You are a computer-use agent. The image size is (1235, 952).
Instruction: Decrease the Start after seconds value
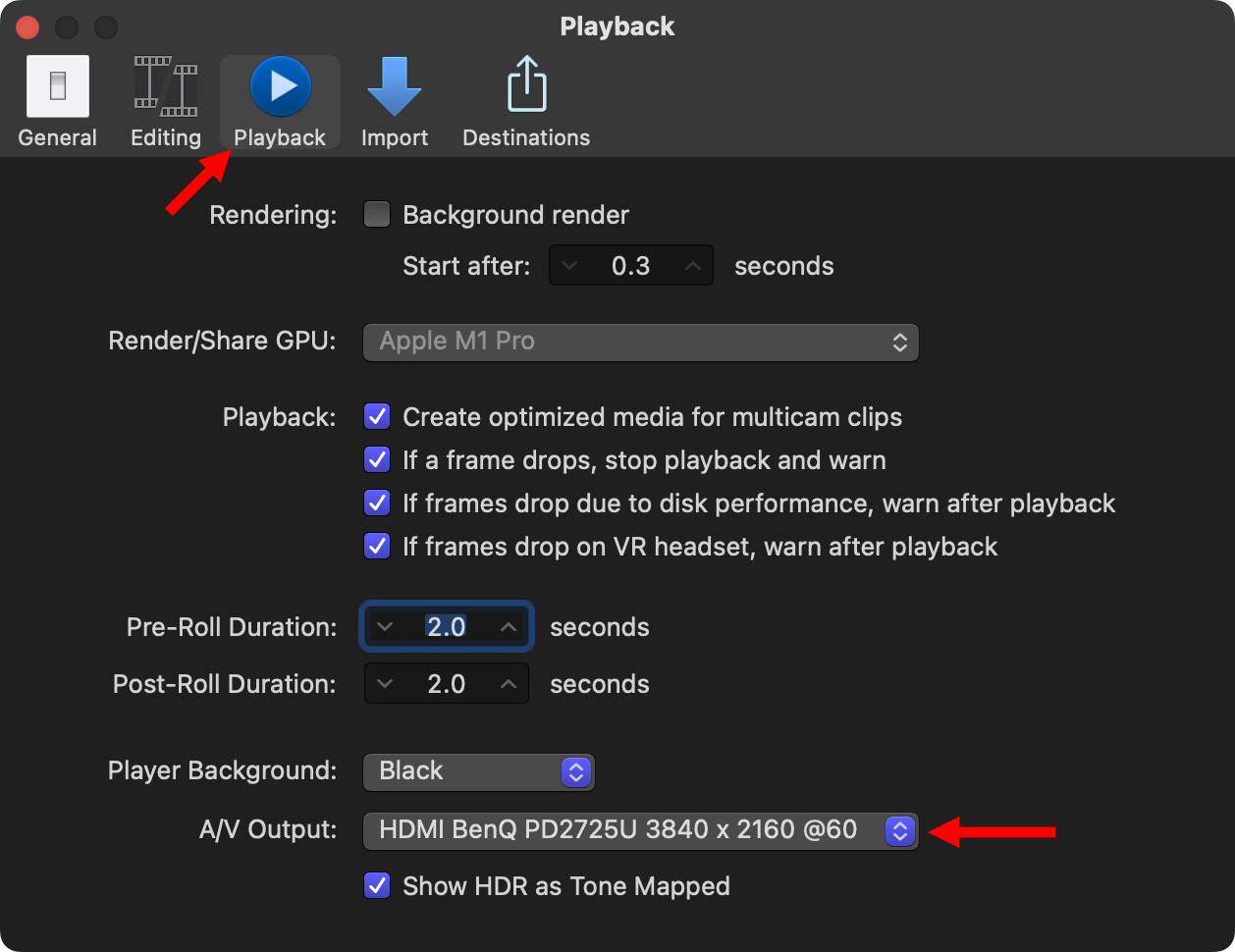(569, 266)
